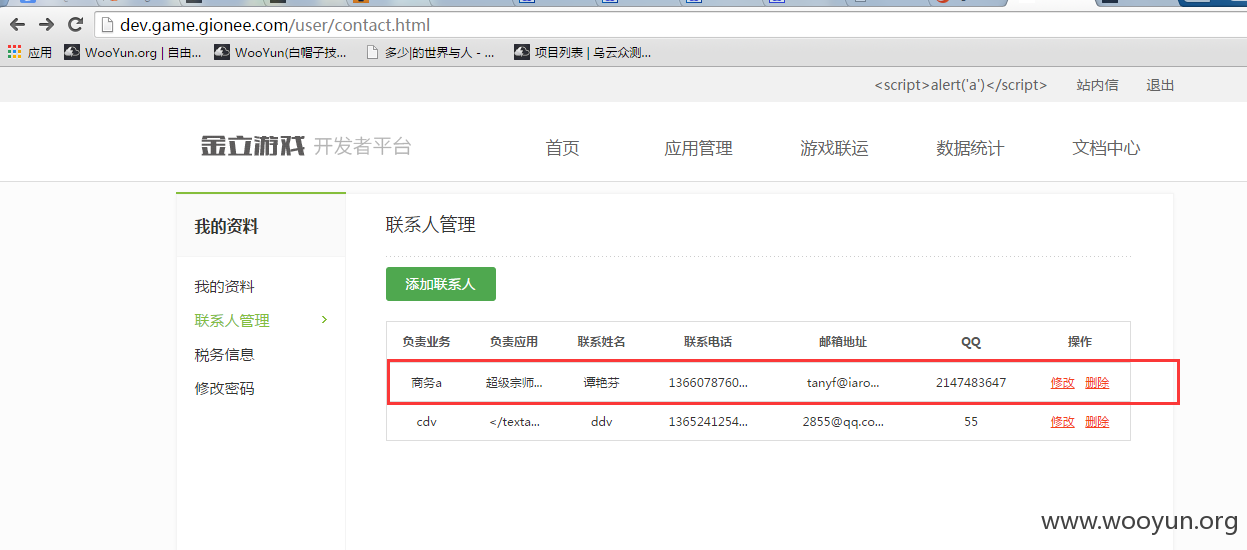Click 开发者平台 text beside logo
1247x550 pixels.
362,147
